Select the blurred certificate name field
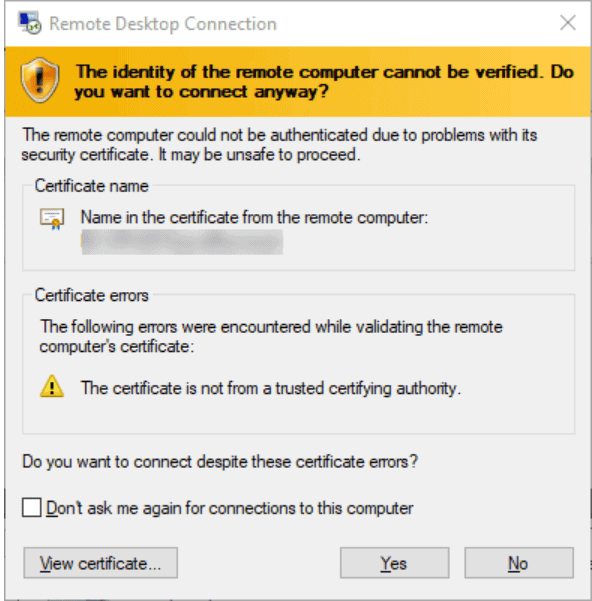Screen dimensions: 592x601 click(182, 242)
